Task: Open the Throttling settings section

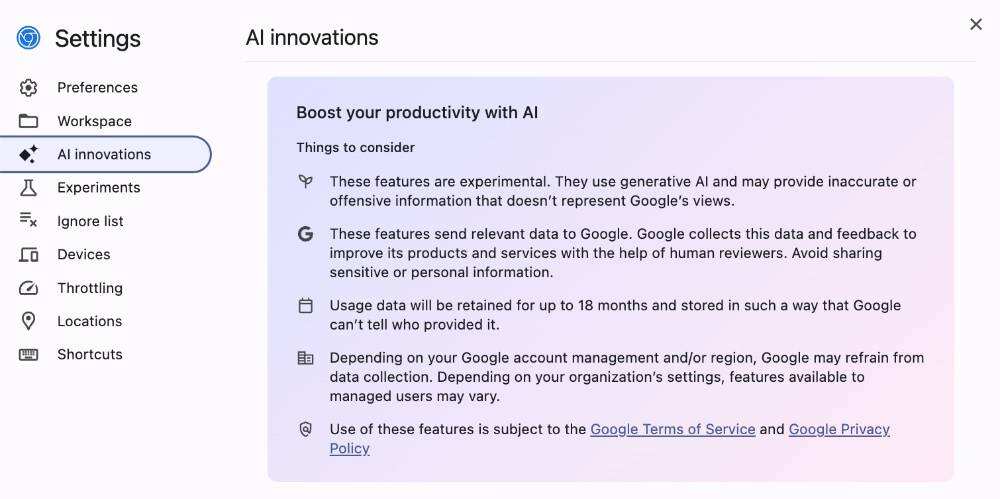Action: pos(90,288)
